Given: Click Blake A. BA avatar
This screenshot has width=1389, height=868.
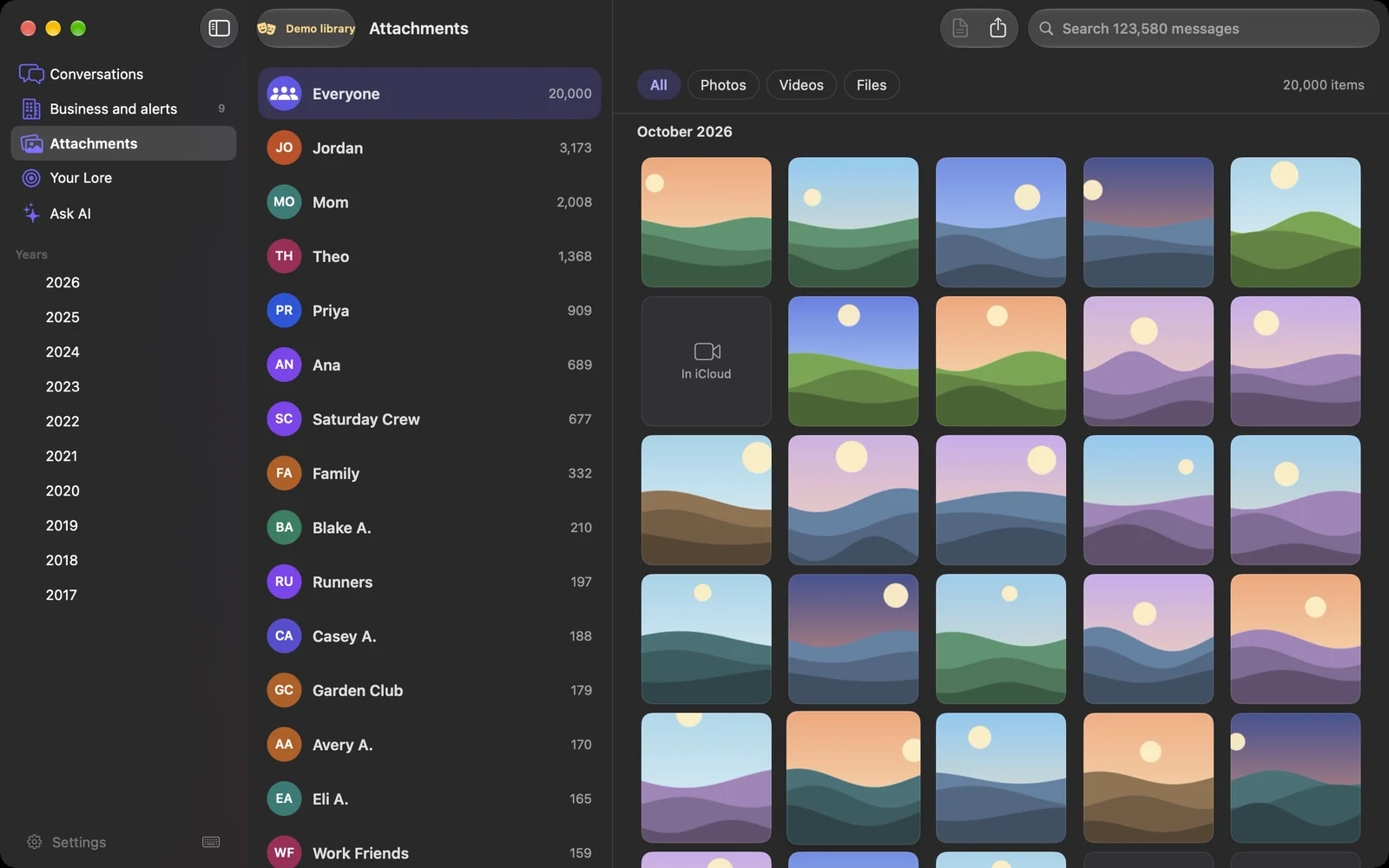Looking at the screenshot, I should click(284, 528).
